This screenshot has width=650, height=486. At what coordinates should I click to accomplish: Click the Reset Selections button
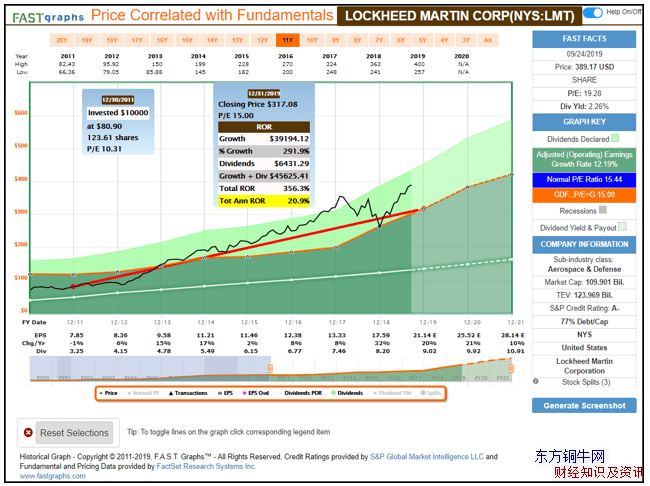tap(74, 433)
